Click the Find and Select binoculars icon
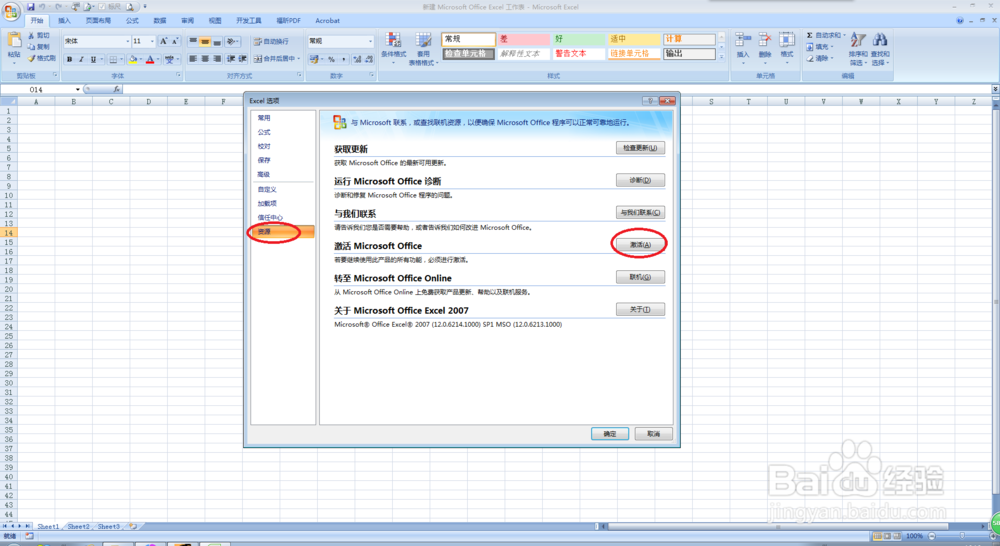Image resolution: width=1000 pixels, height=546 pixels. [880, 40]
